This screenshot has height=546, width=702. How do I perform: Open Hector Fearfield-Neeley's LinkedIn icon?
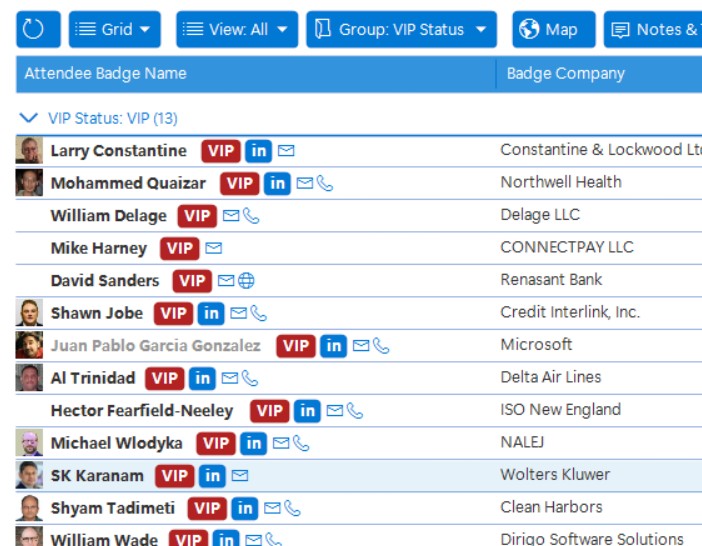(x=307, y=411)
